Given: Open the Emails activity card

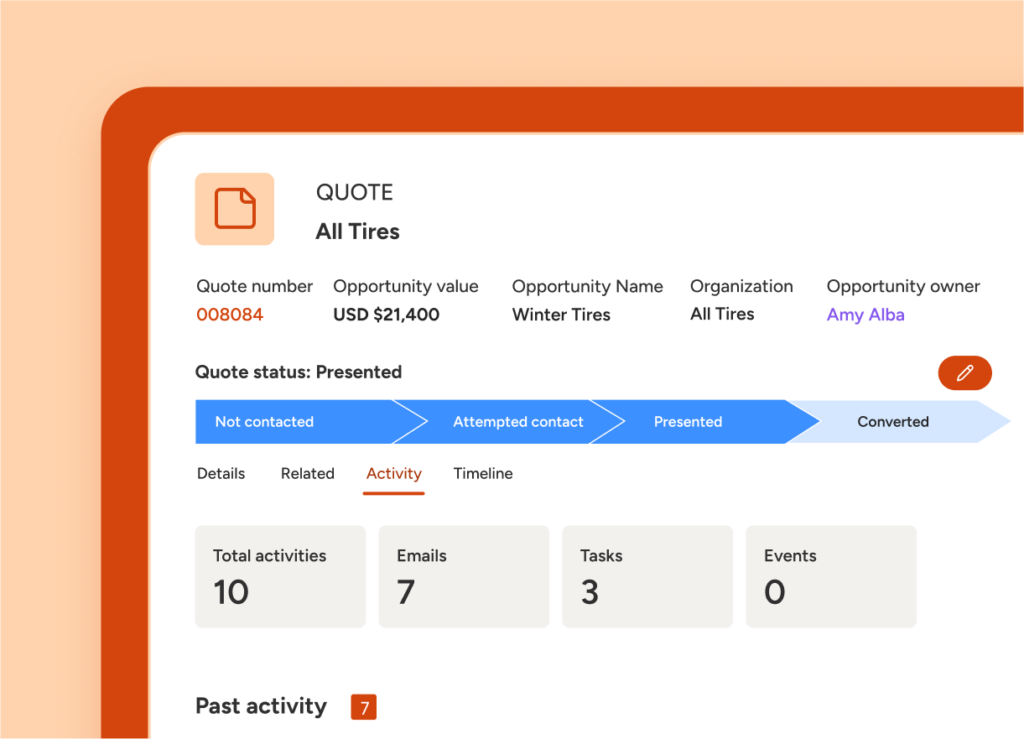Looking at the screenshot, I should point(463,576).
